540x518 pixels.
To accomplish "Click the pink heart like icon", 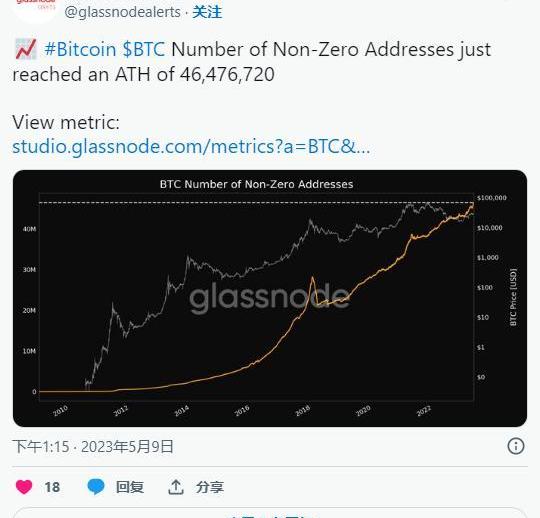I will click(x=24, y=487).
